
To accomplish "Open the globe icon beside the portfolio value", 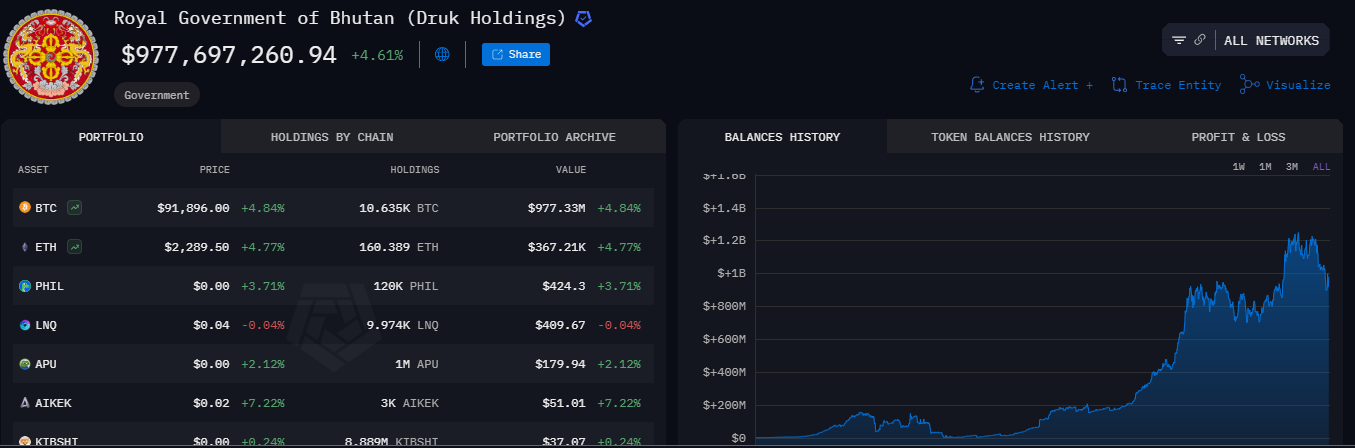I will pyautogui.click(x=442, y=55).
